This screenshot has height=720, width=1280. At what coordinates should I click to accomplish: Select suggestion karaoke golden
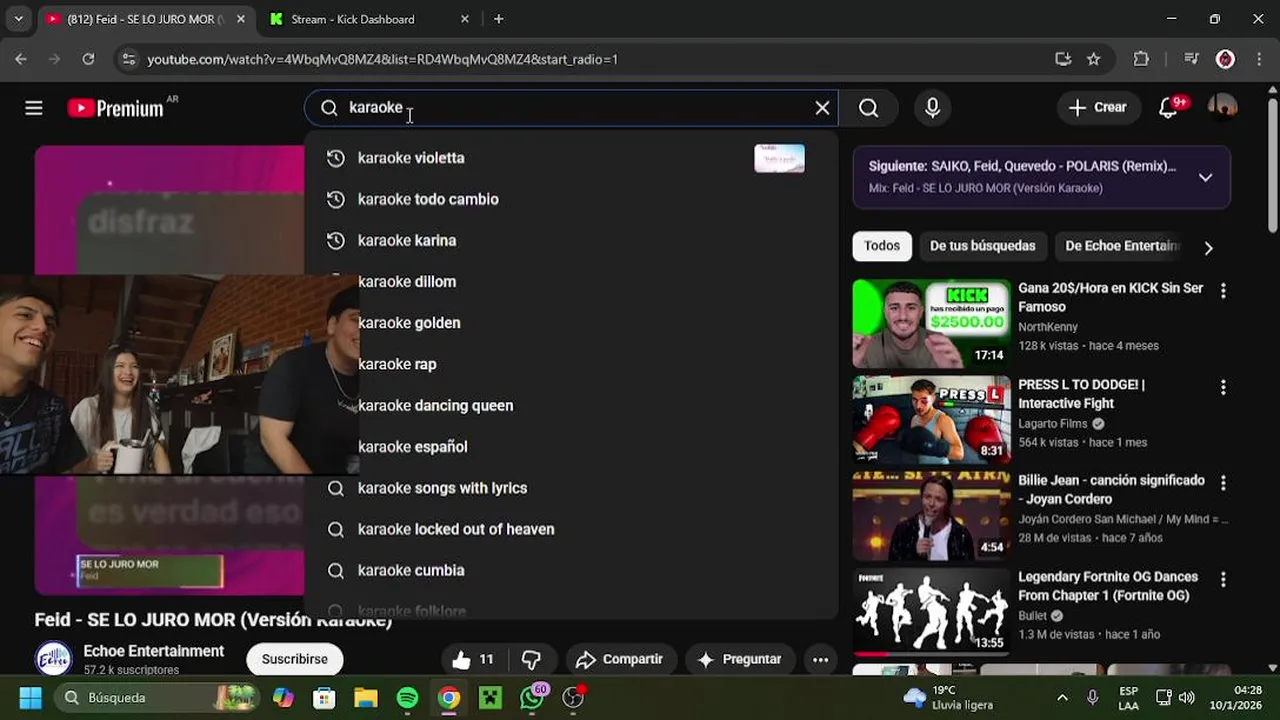pyautogui.click(x=570, y=323)
